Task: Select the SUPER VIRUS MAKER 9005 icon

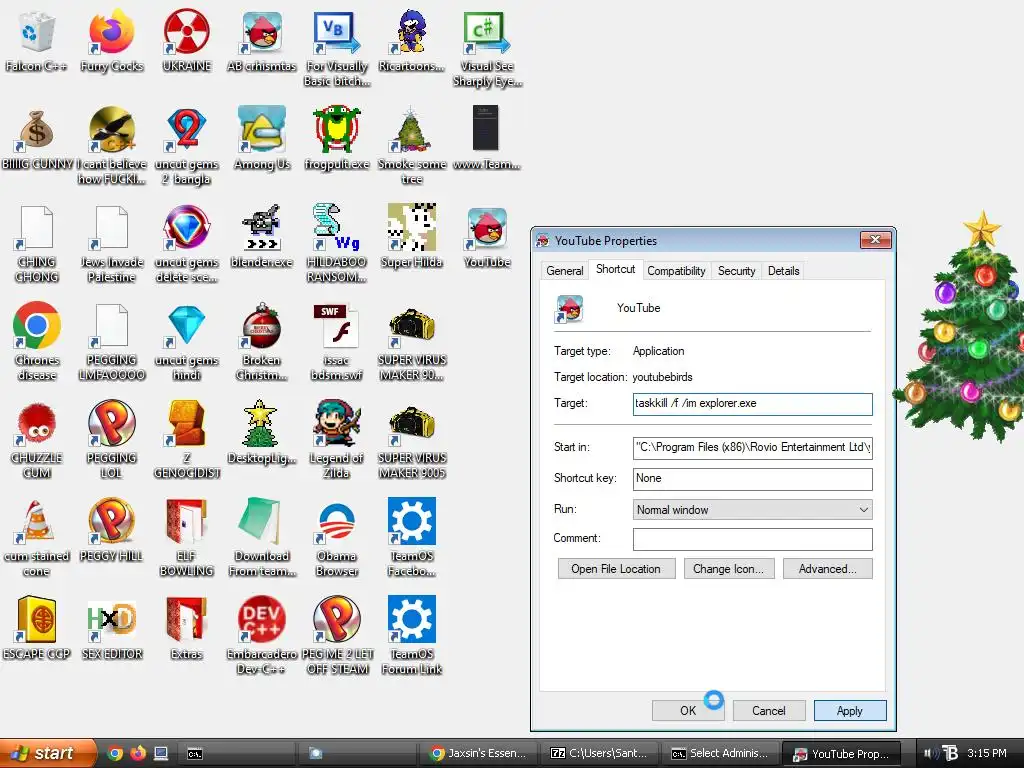Action: click(411, 423)
